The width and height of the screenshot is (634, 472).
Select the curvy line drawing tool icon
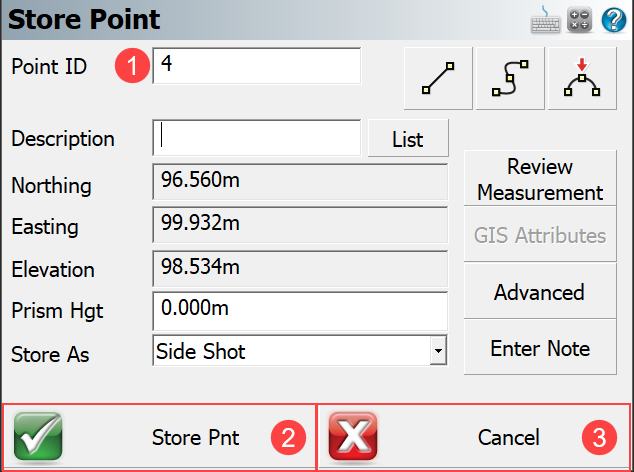(x=510, y=78)
